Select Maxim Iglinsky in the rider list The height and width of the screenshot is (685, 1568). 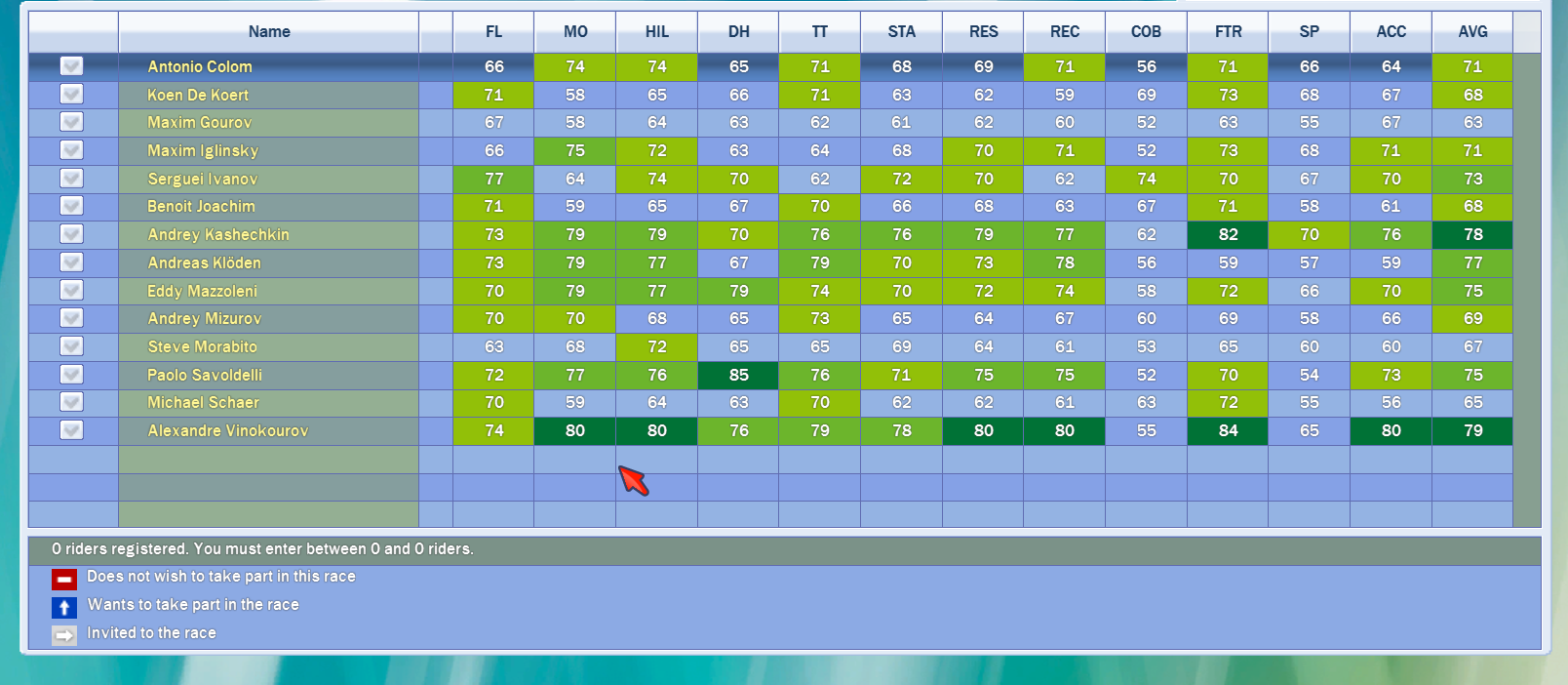pyautogui.click(x=203, y=151)
